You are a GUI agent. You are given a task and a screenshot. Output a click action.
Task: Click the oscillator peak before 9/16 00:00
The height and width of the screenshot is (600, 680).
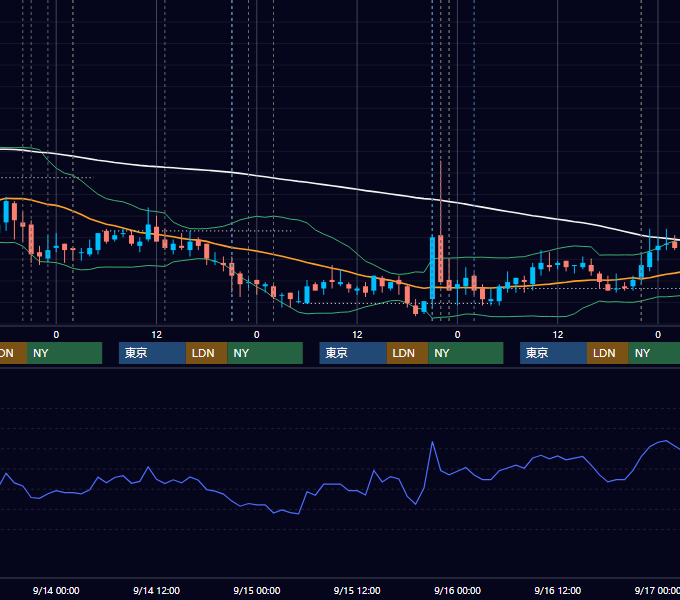pos(432,442)
